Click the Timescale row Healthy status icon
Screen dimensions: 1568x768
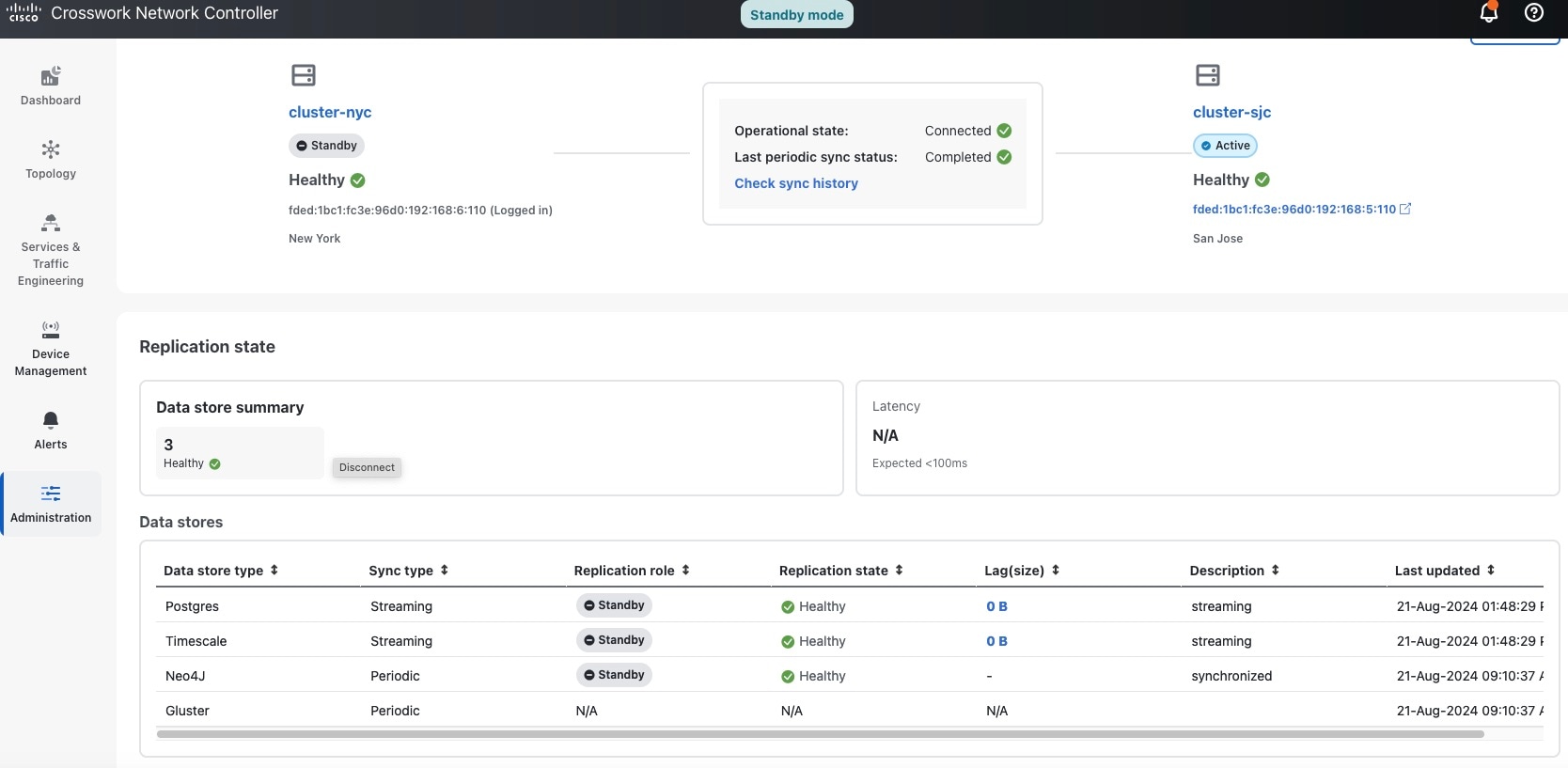tap(788, 642)
